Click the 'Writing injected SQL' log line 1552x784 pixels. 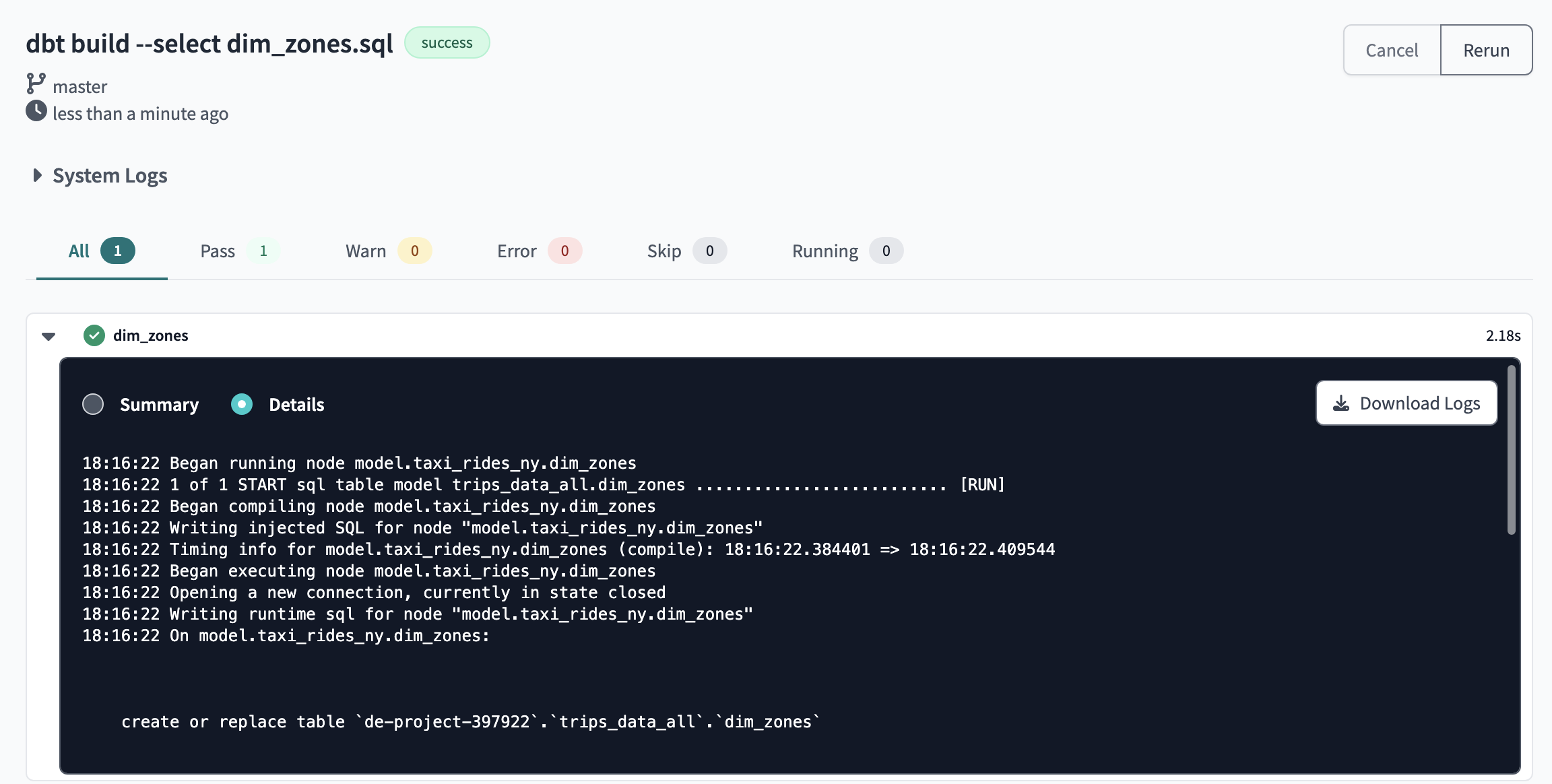tap(422, 528)
